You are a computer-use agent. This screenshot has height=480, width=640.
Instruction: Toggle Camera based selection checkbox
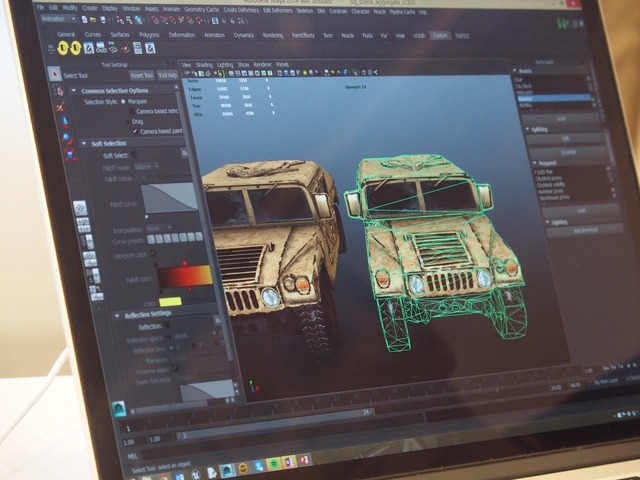[x=131, y=111]
